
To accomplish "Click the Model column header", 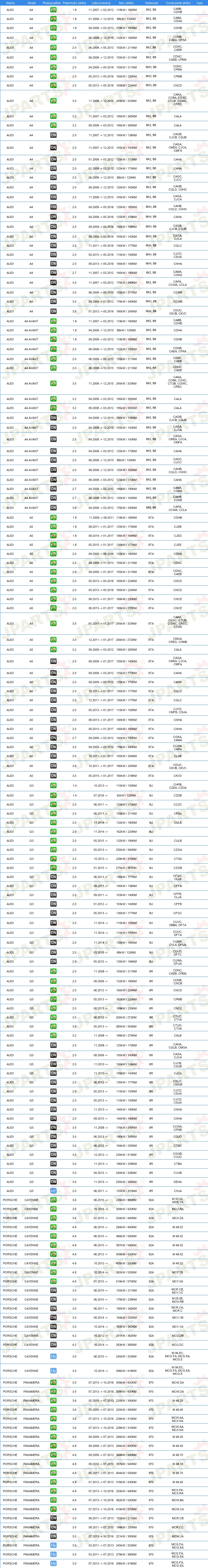I will (x=32, y=2).
